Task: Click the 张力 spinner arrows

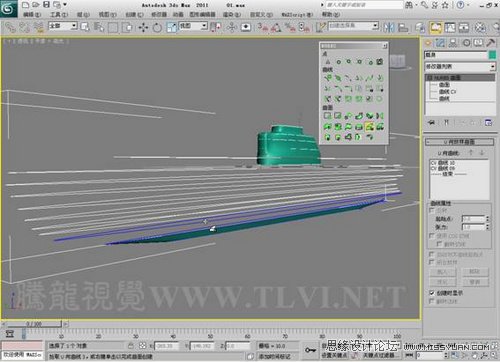Action: (487, 227)
